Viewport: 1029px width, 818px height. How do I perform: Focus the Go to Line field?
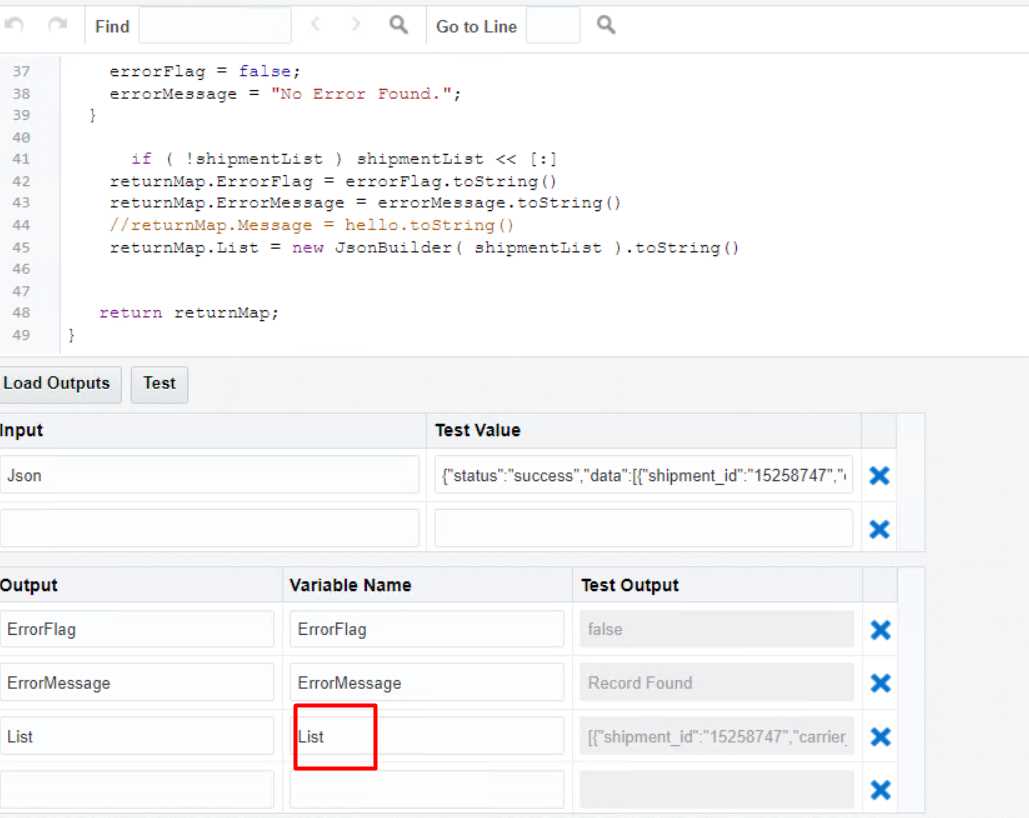pos(553,26)
